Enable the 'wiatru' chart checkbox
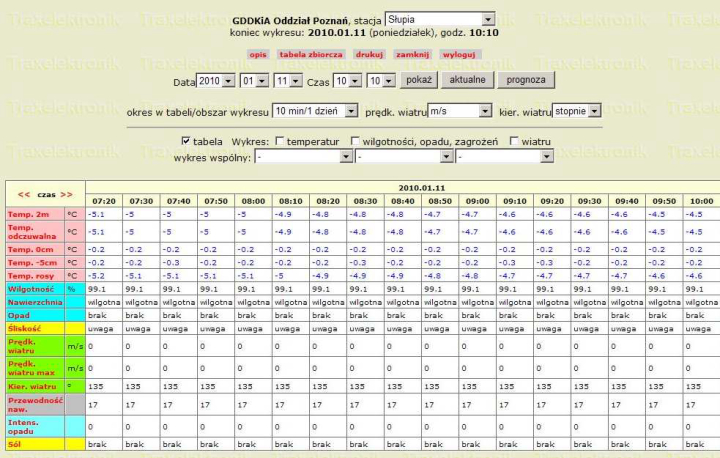This screenshot has width=720, height=458. tap(514, 141)
